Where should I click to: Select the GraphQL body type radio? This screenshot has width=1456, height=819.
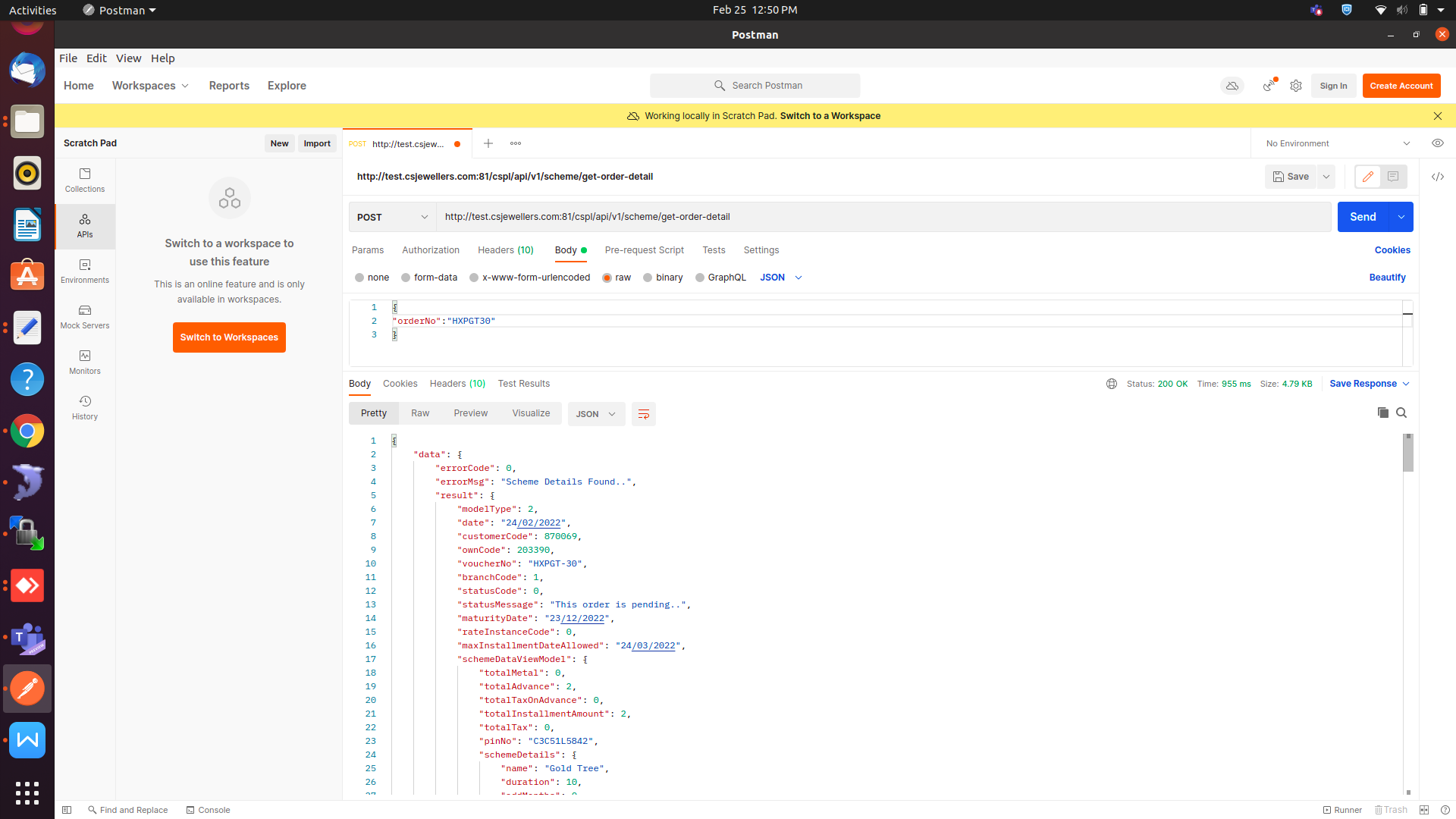coord(700,278)
